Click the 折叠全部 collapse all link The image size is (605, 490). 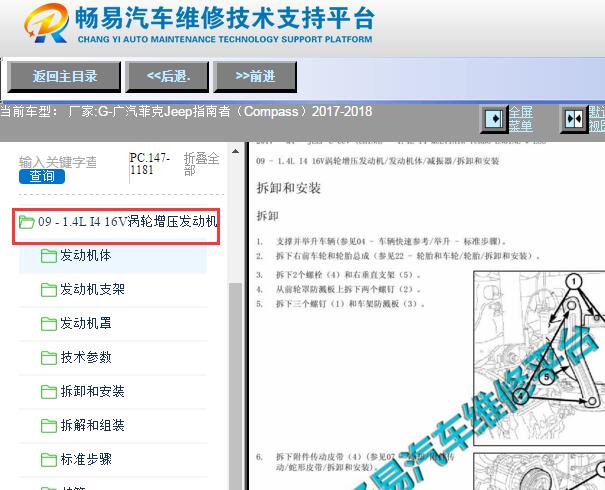(x=201, y=164)
